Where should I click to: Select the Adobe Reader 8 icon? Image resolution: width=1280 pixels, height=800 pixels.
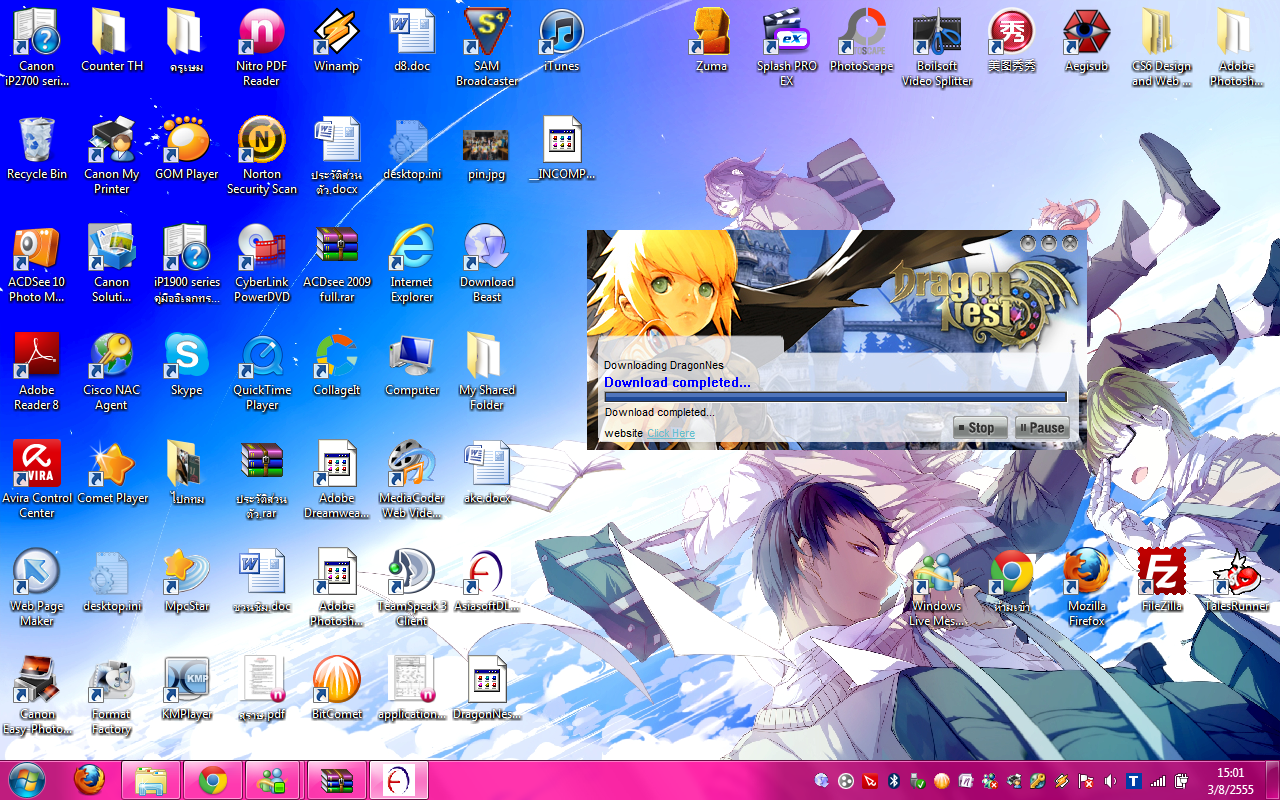pos(37,371)
